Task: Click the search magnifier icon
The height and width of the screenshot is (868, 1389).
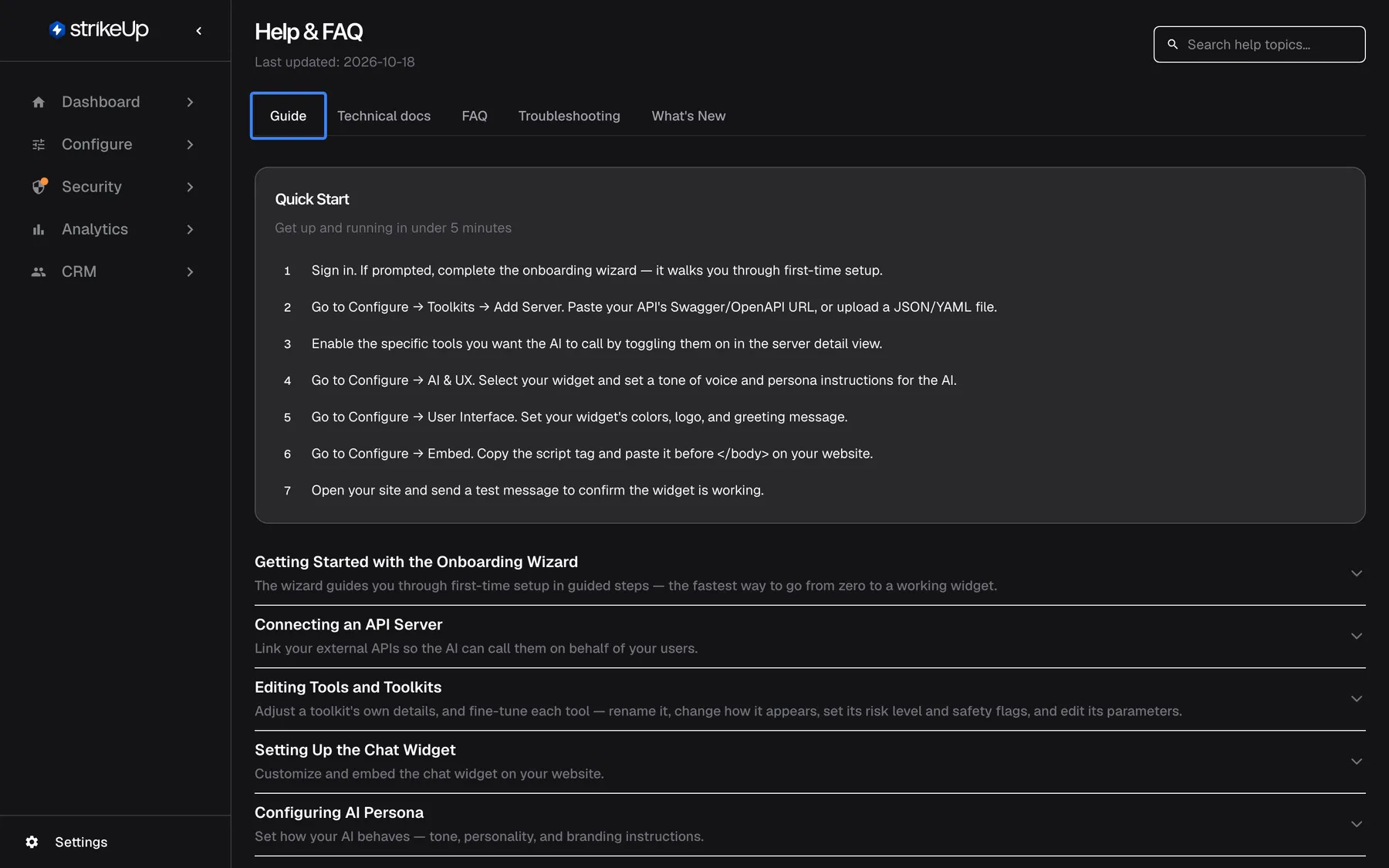Action: pos(1173,45)
